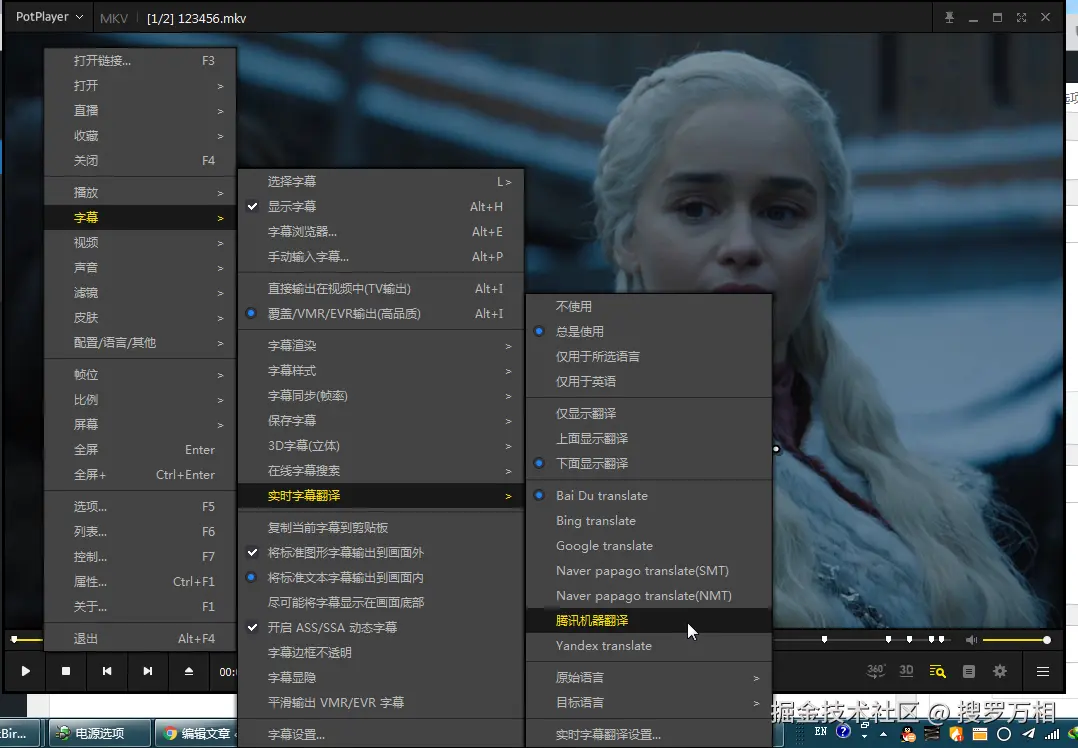The width and height of the screenshot is (1078, 748).
Task: Open the PotPlayer main menu dropdown
Action: (50, 17)
